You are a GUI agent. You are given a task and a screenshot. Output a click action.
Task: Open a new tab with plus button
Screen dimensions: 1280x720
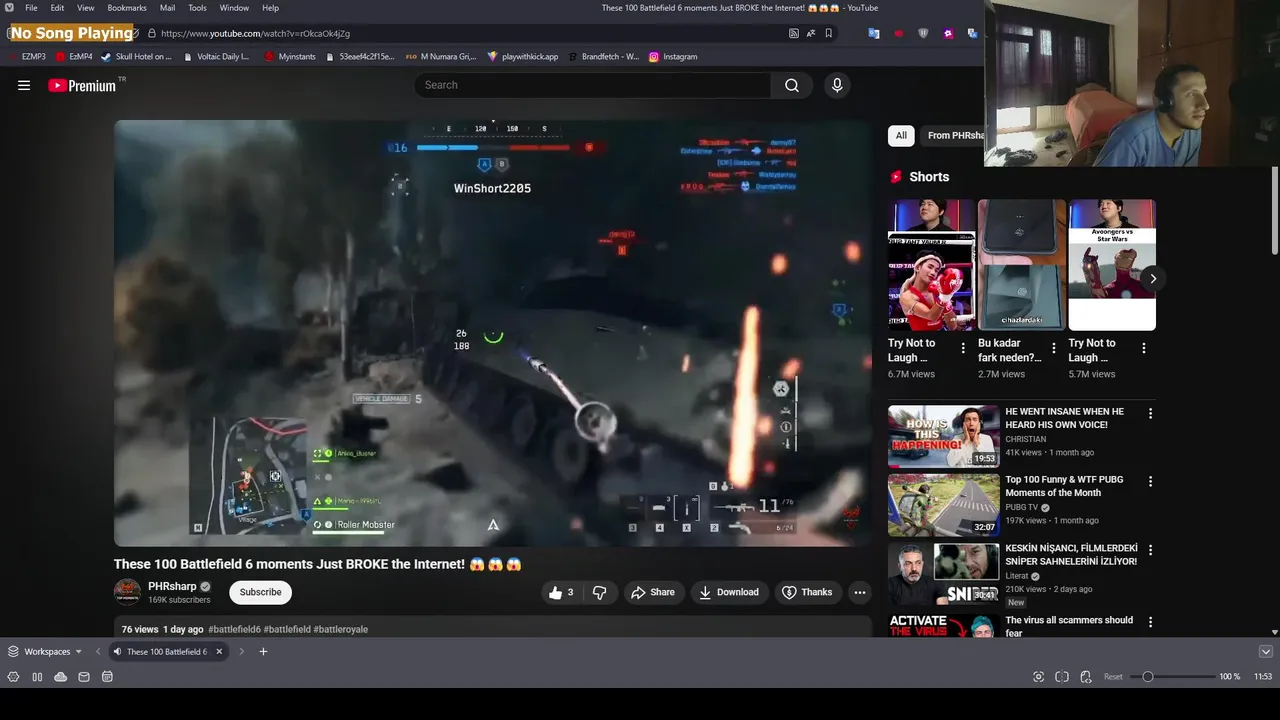[x=263, y=652]
